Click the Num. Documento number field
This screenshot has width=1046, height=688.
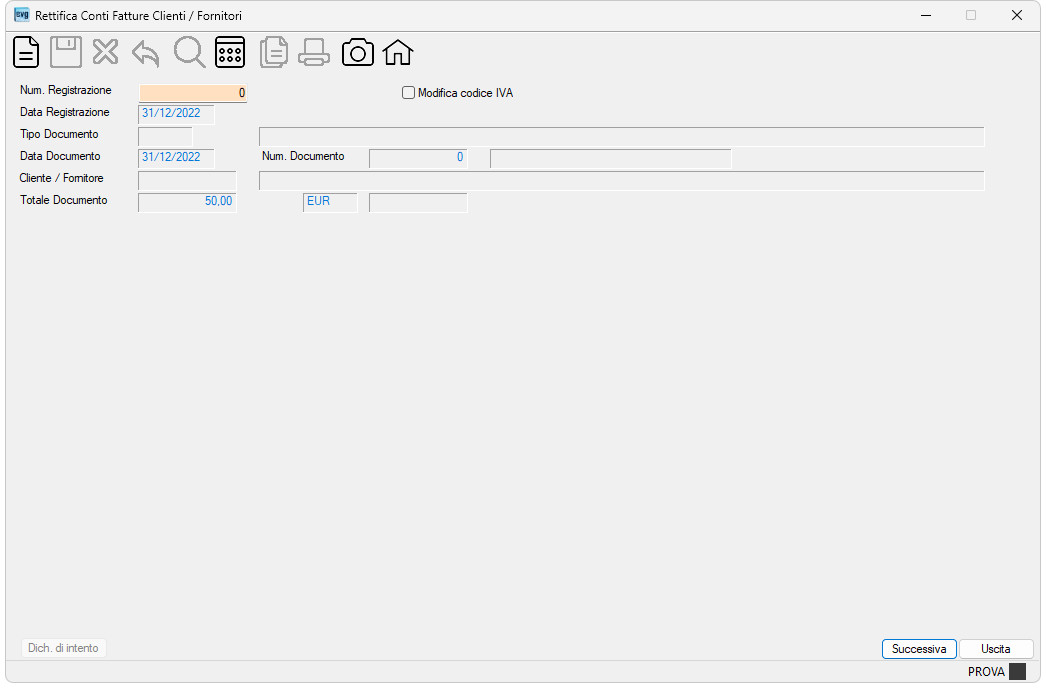418,158
